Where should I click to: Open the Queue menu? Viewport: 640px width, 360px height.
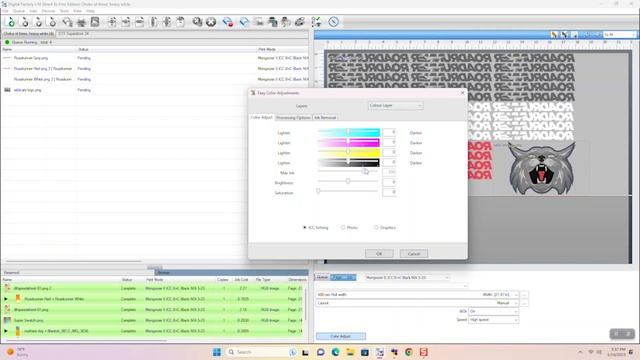pos(19,11)
